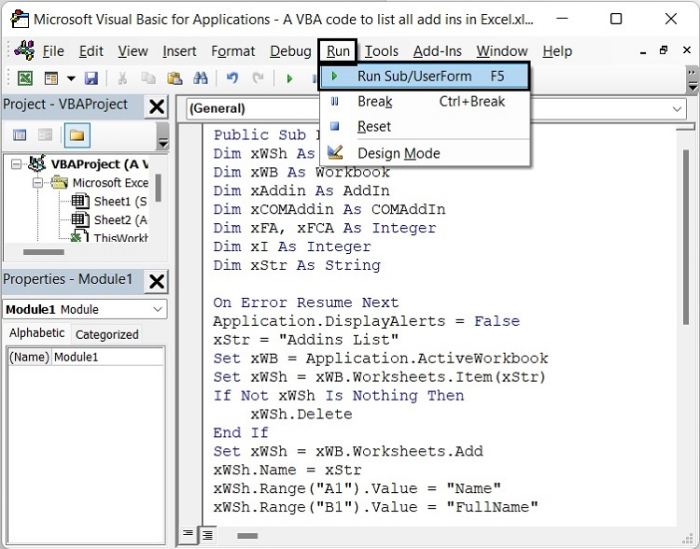Open the Debug menu
Screen dimensions: 700x549
click(290, 51)
